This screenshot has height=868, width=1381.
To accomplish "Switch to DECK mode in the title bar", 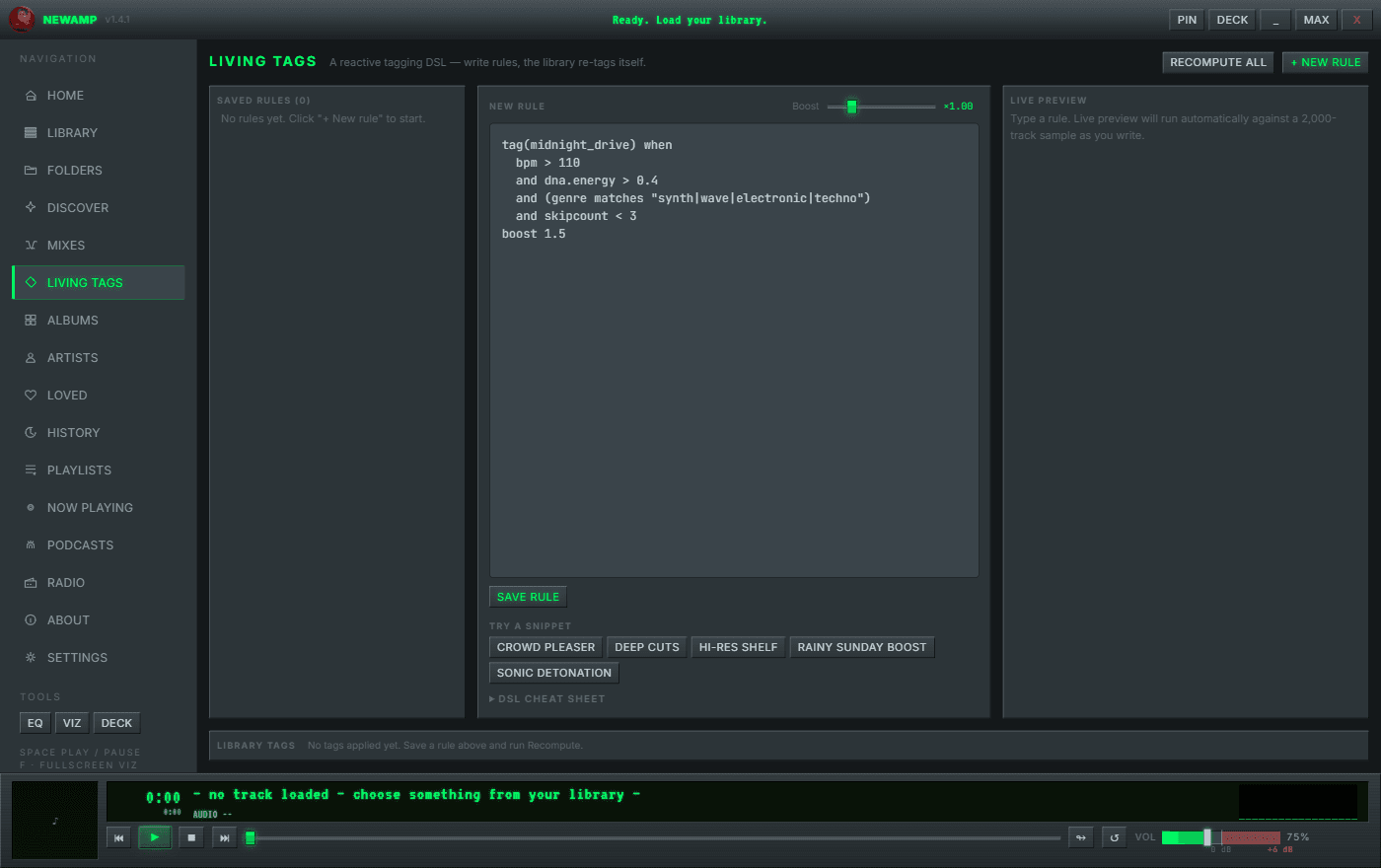I will 1232,20.
